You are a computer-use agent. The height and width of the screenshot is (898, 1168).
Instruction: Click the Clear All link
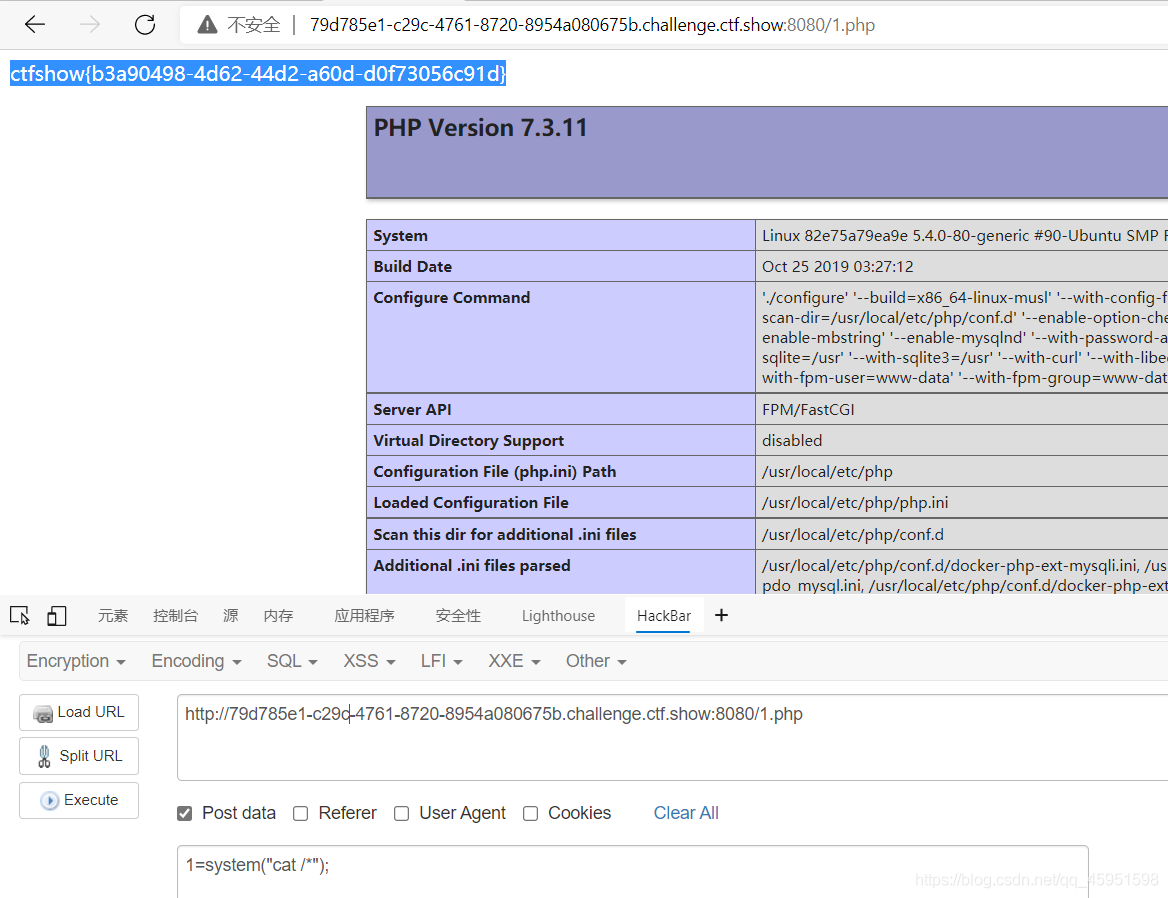click(686, 813)
